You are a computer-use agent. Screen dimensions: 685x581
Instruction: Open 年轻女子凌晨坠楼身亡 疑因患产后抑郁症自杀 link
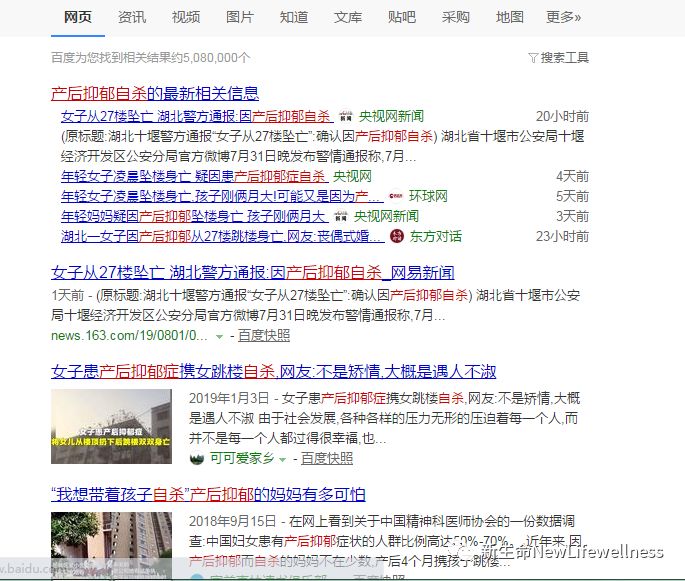(x=194, y=176)
